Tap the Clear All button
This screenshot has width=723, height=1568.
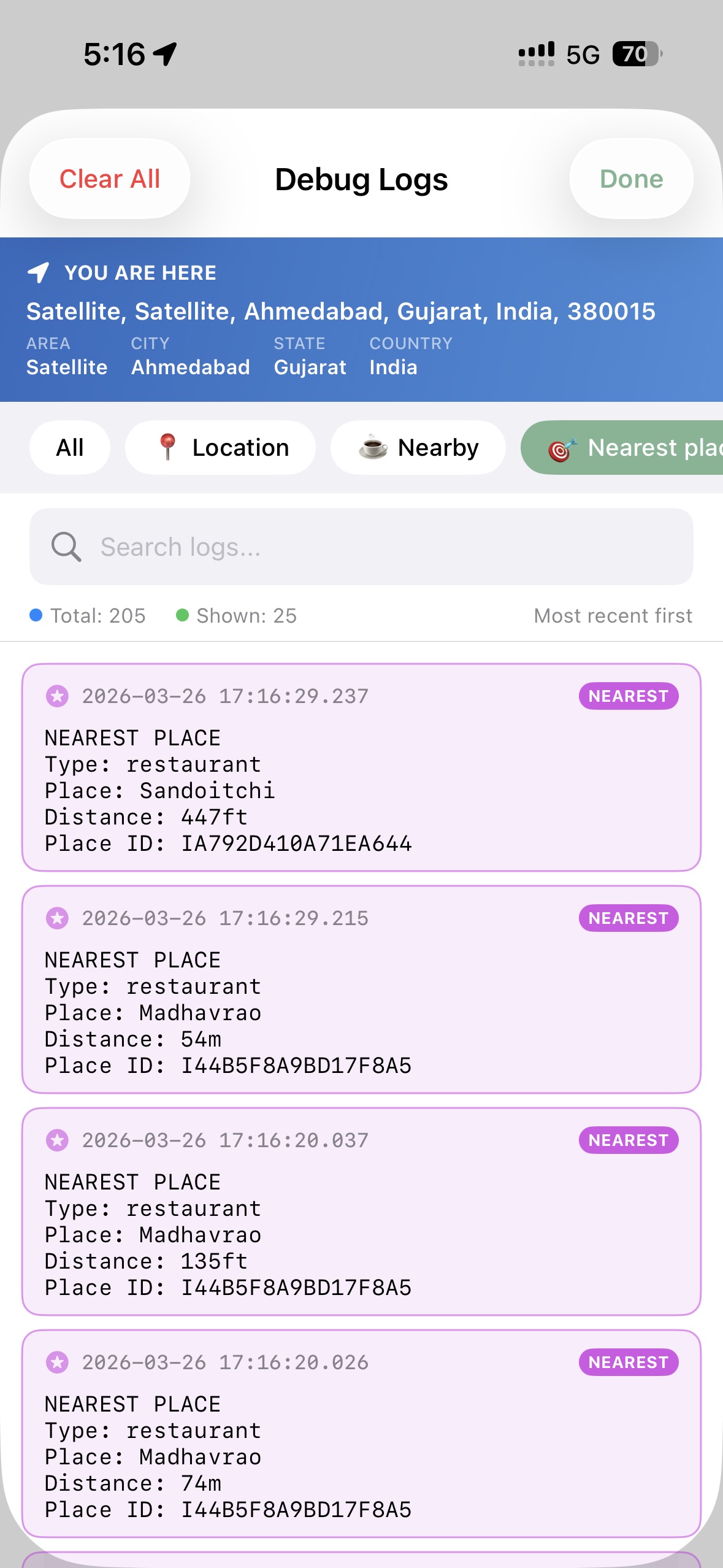point(109,179)
